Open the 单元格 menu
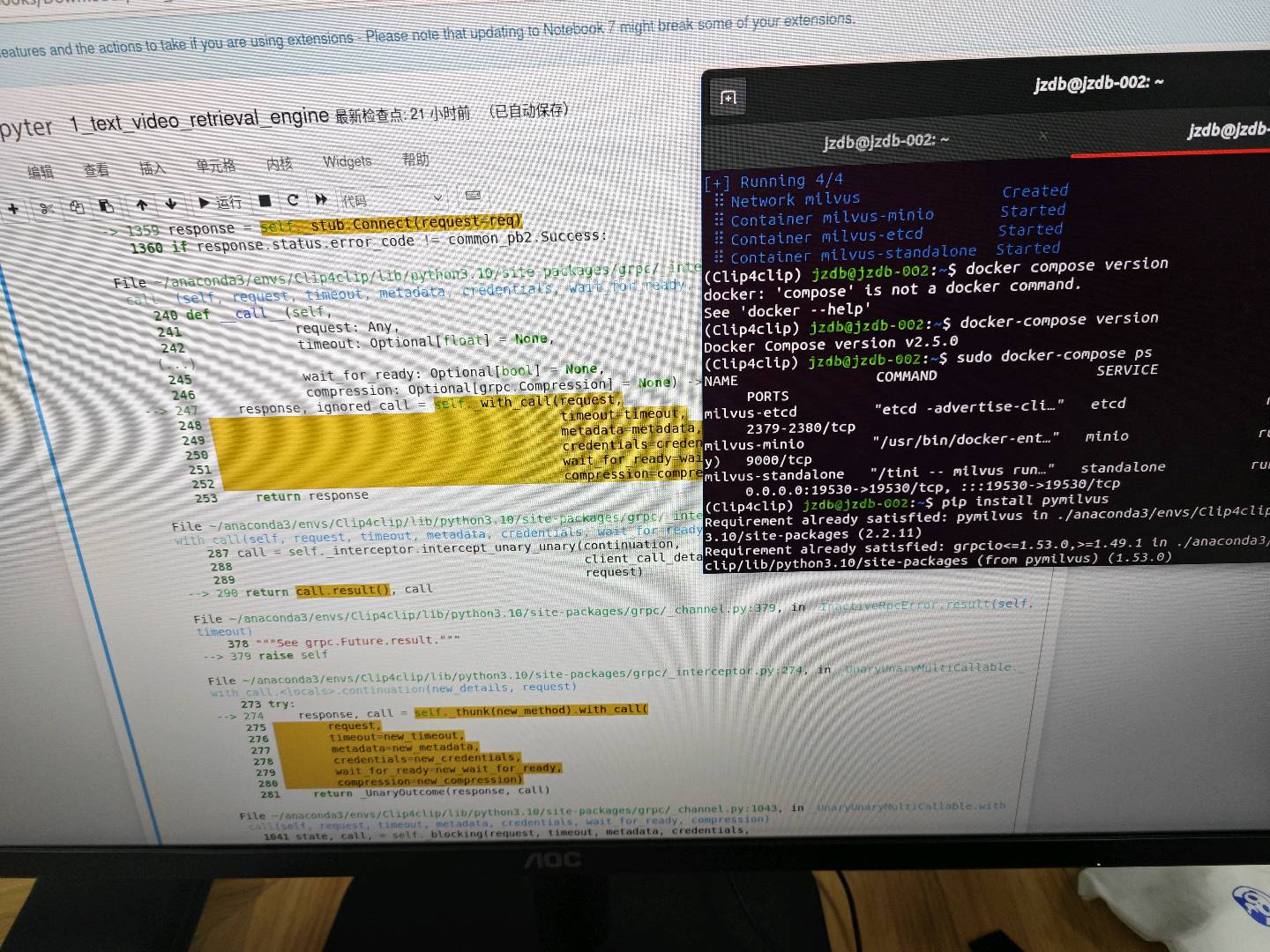This screenshot has height=952, width=1270. pyautogui.click(x=215, y=166)
